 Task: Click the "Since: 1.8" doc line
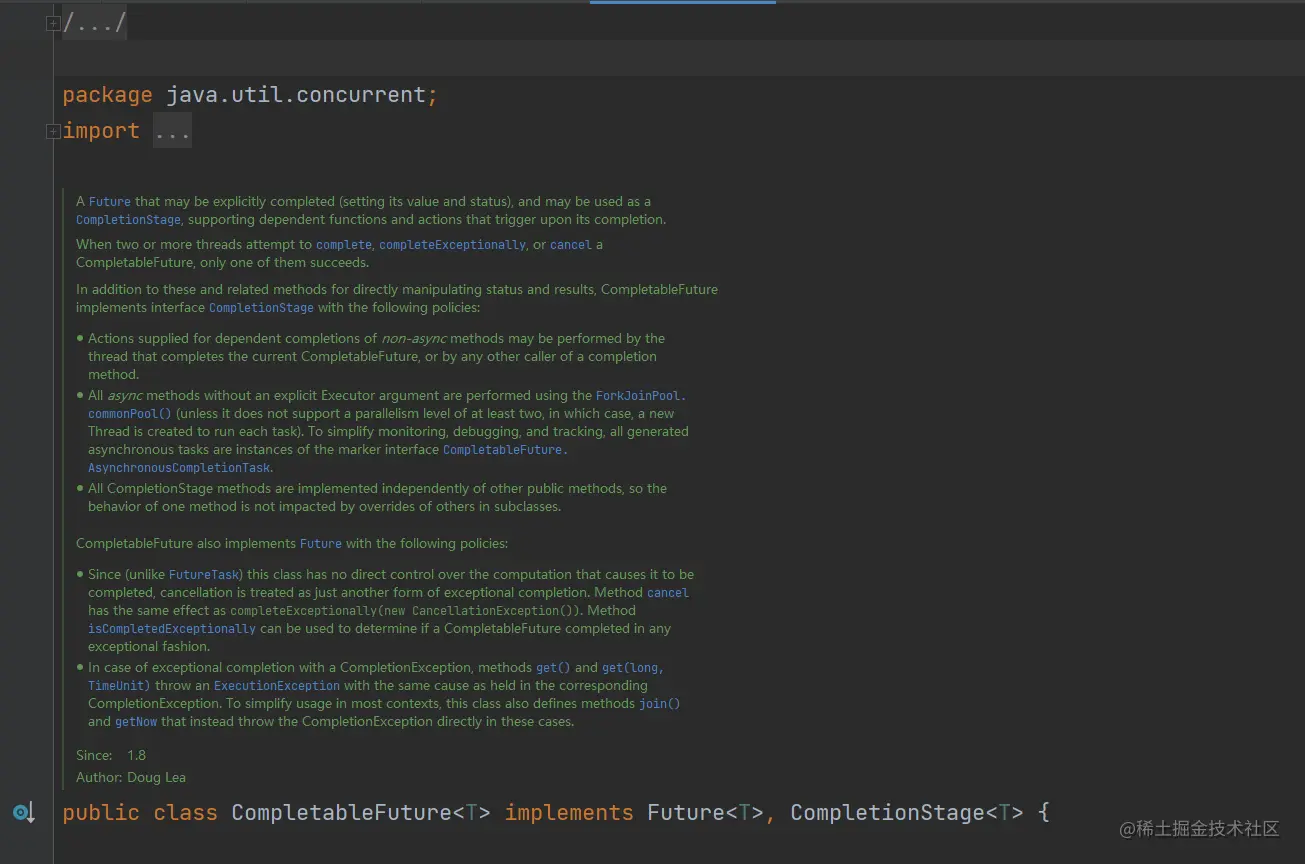(111, 756)
